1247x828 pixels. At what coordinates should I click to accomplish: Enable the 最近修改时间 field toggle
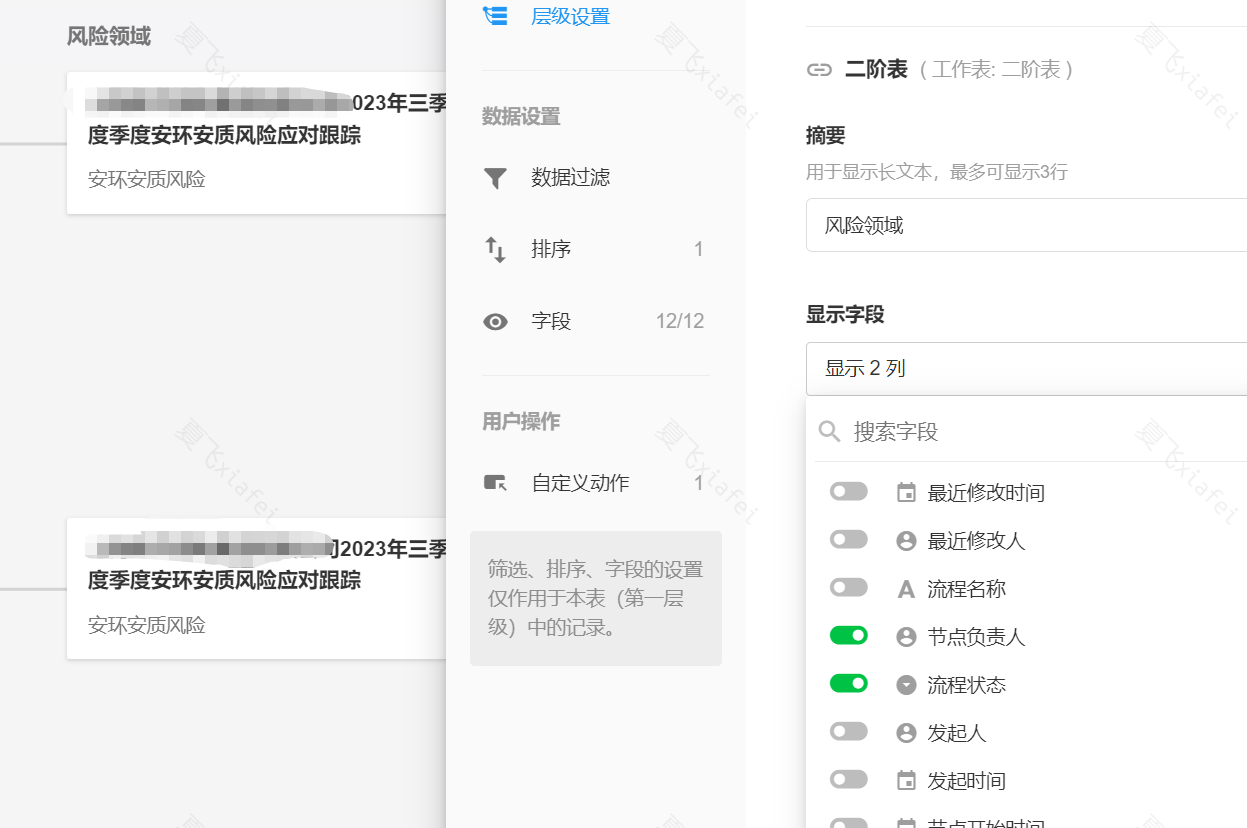pyautogui.click(x=849, y=492)
